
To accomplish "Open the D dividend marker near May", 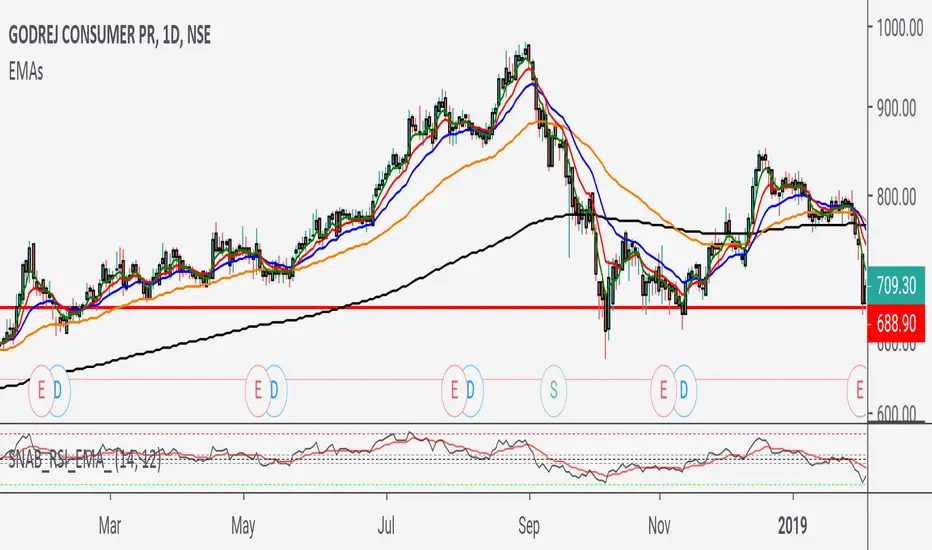I will point(275,391).
